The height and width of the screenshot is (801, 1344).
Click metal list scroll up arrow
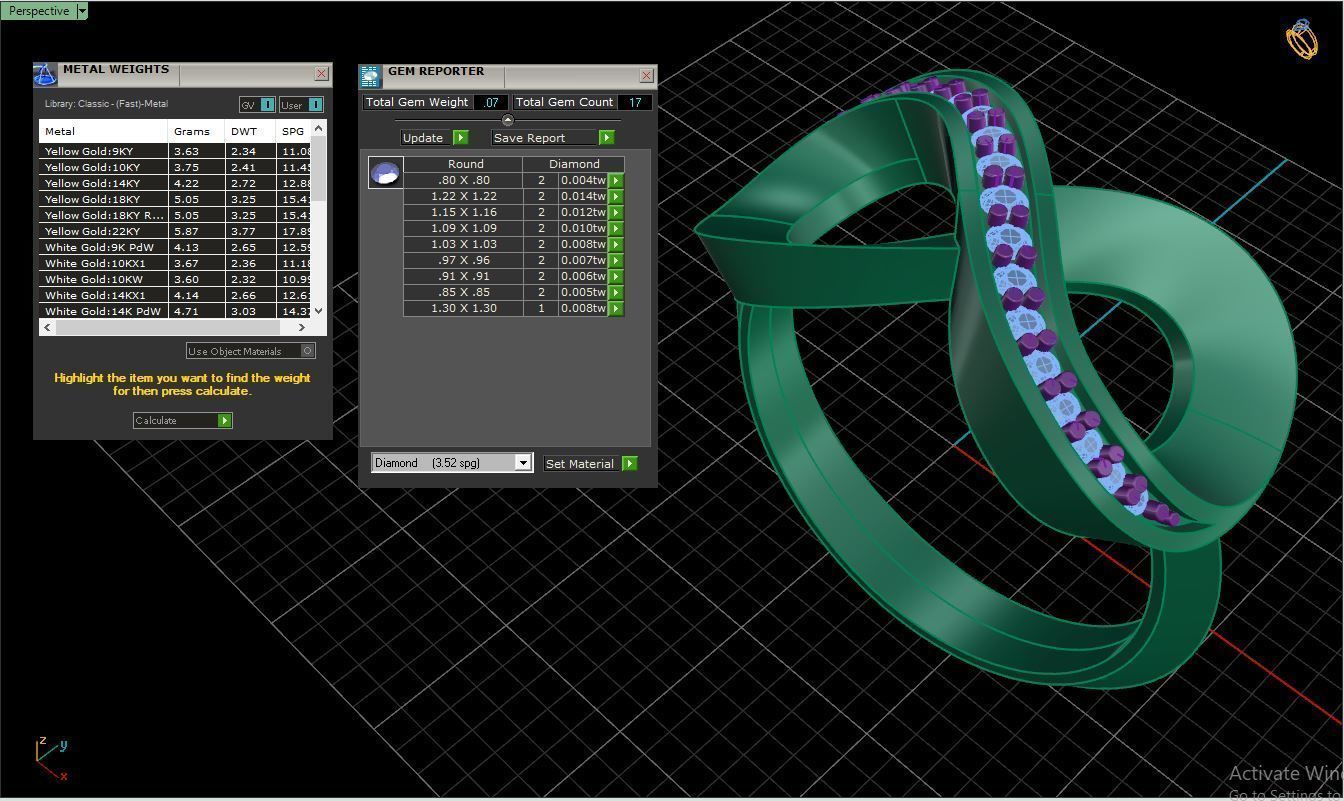[x=319, y=128]
